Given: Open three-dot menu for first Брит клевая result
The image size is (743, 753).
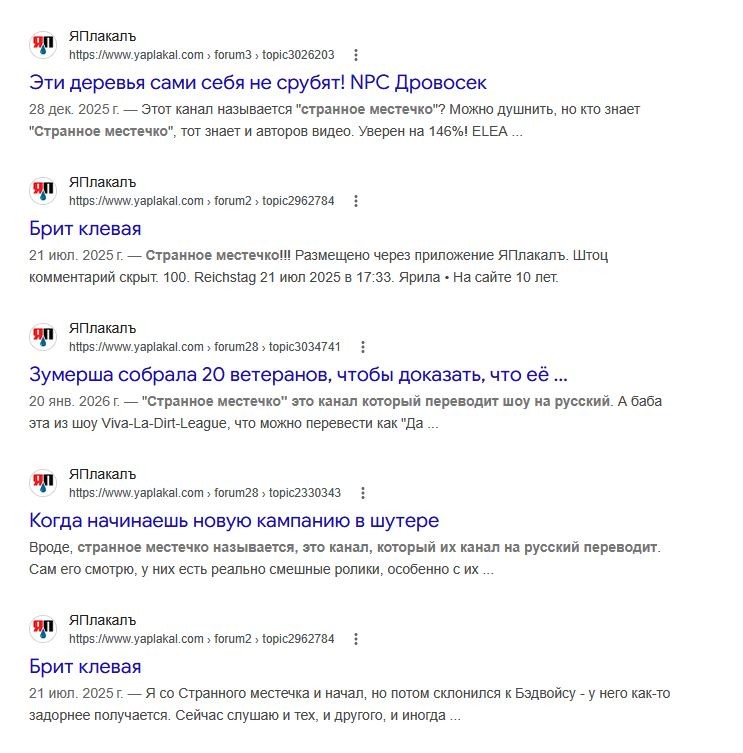Looking at the screenshot, I should tap(356, 201).
